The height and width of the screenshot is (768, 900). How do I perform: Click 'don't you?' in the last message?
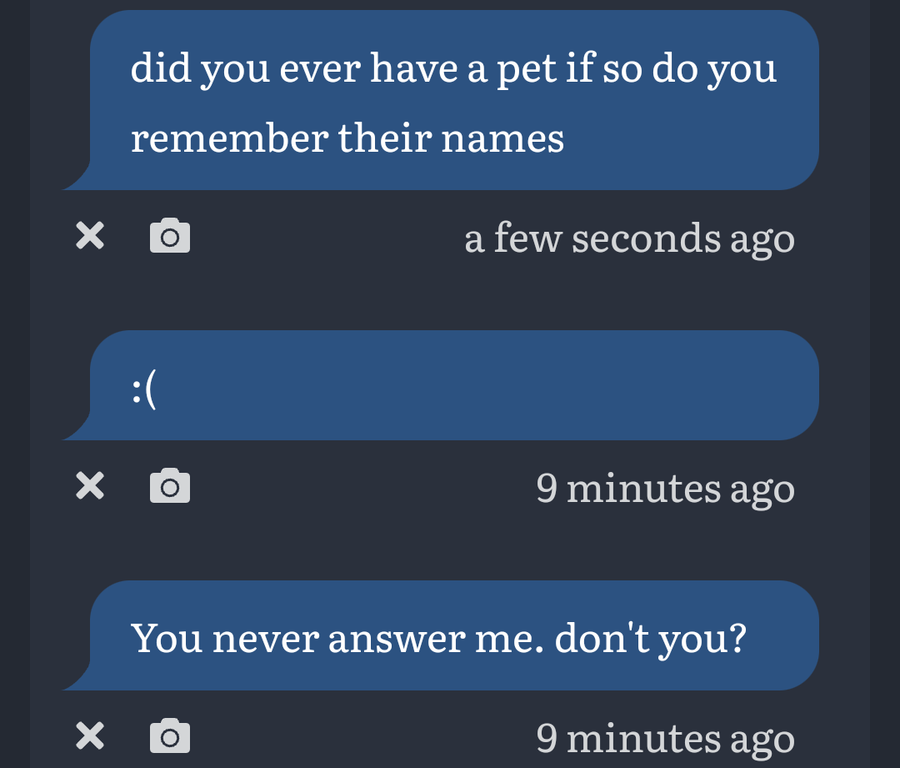[x=650, y=639]
